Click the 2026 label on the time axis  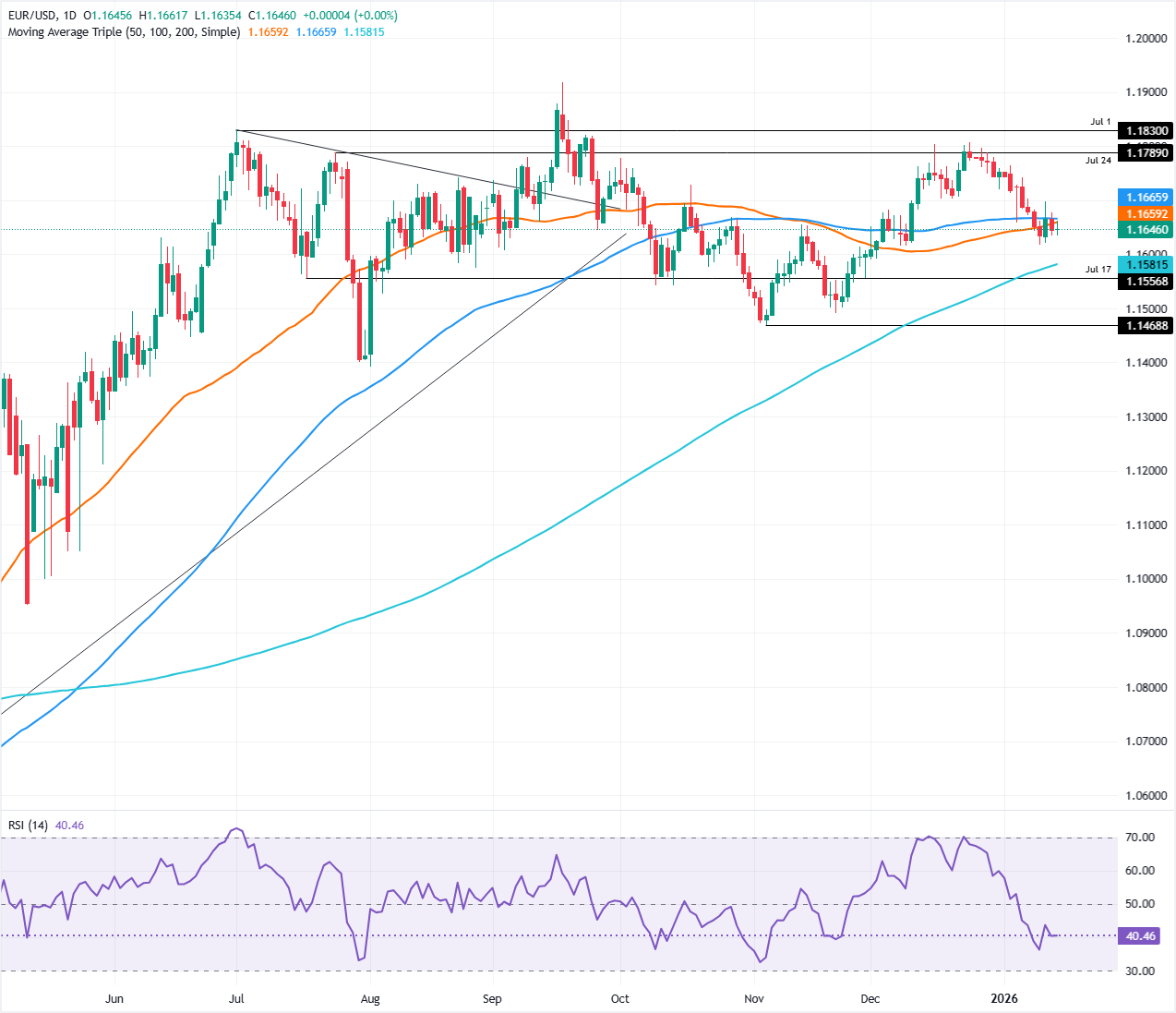1006,998
